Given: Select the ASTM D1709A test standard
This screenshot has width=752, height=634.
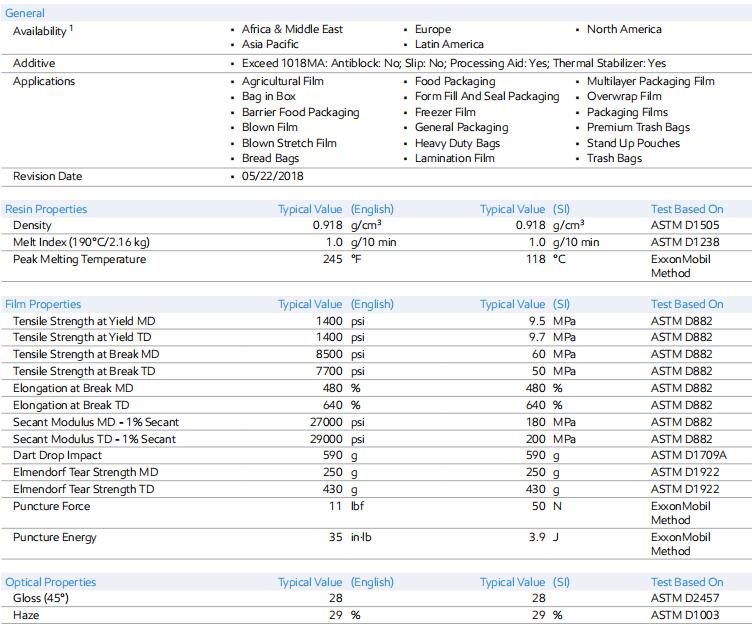Looking at the screenshot, I should tap(688, 455).
